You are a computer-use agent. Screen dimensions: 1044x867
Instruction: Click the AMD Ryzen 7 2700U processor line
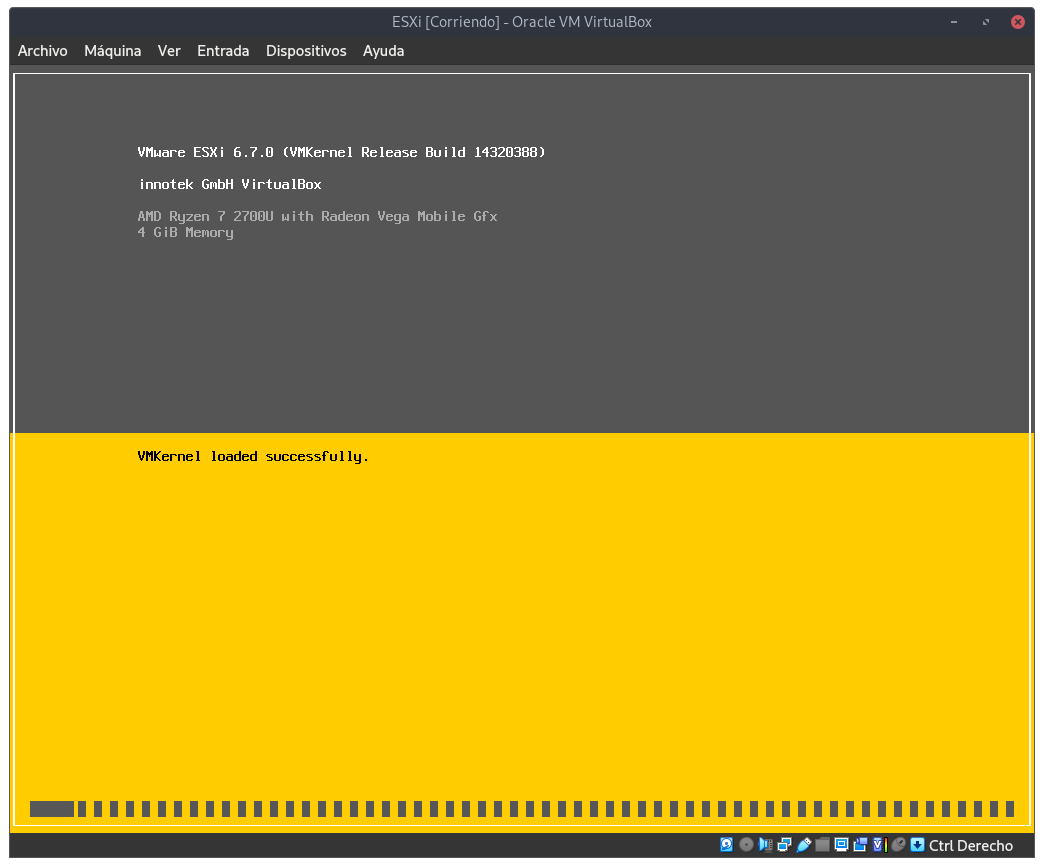(318, 216)
